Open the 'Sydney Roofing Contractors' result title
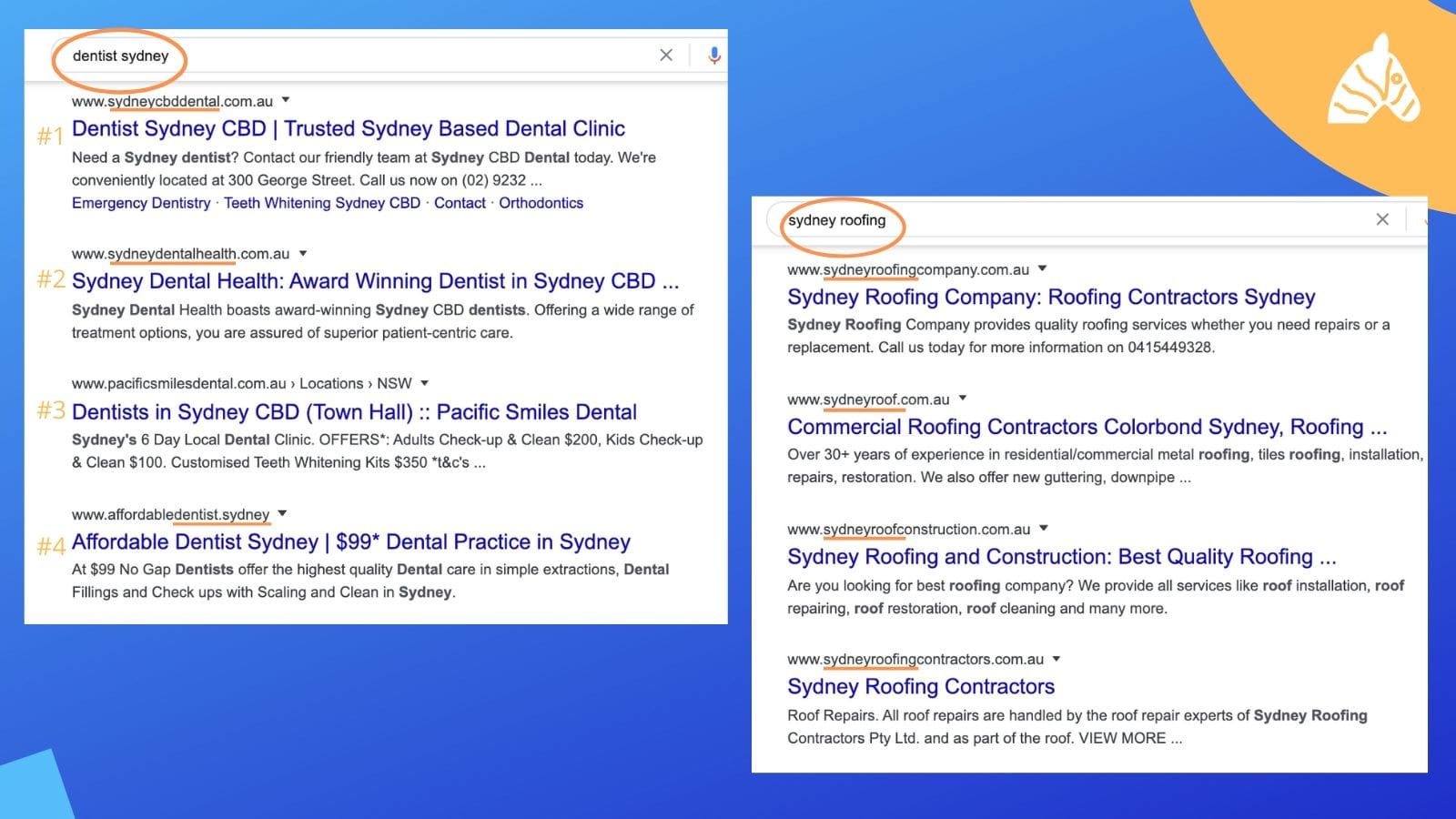The width and height of the screenshot is (1456, 819). point(921,686)
